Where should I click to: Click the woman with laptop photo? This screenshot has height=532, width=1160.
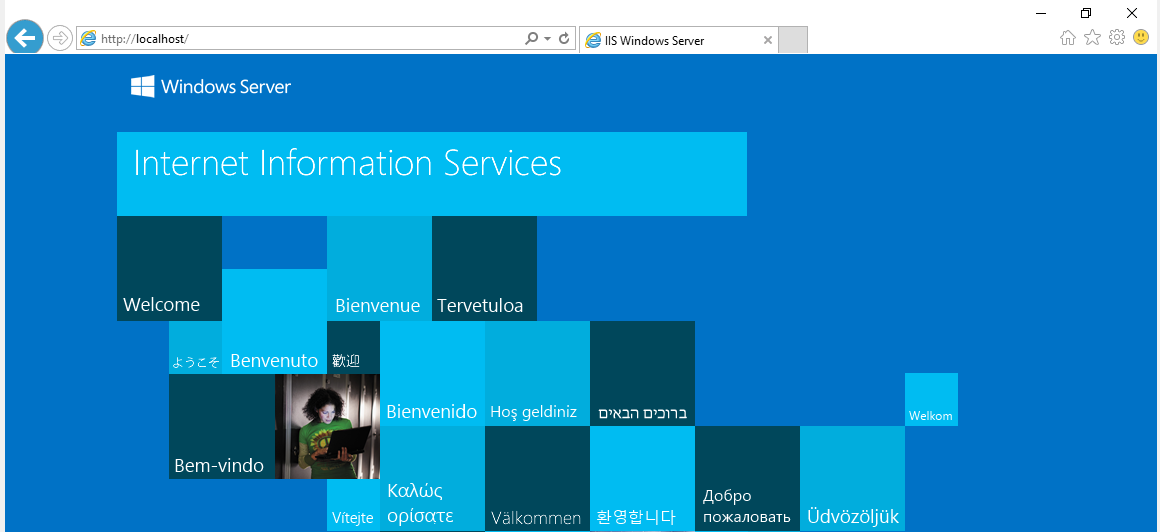click(x=327, y=426)
